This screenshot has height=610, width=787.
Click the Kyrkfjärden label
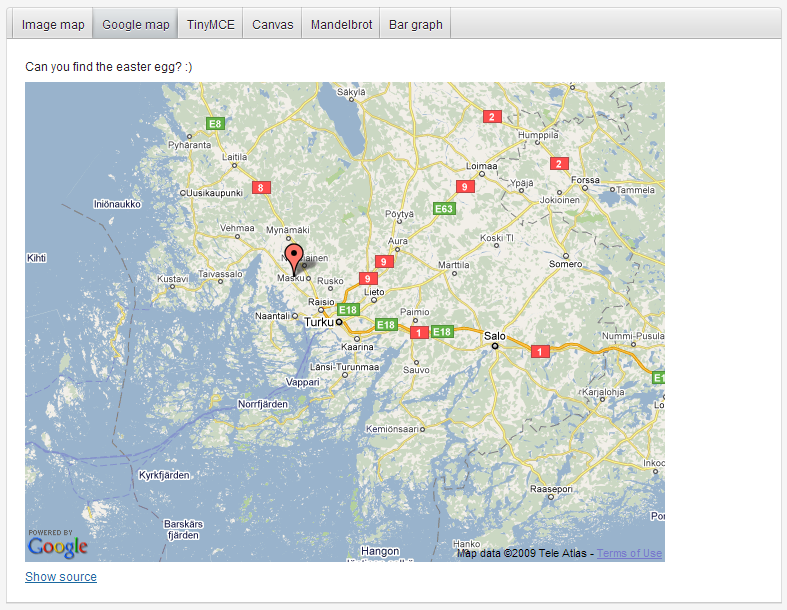[164, 475]
